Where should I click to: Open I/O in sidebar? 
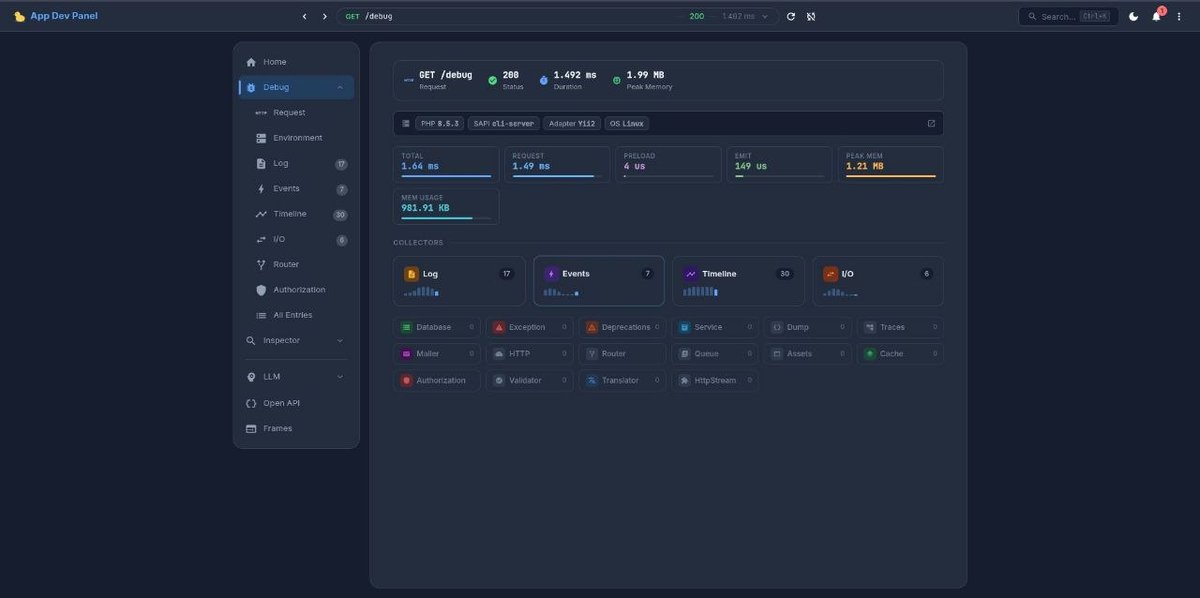click(x=296, y=239)
